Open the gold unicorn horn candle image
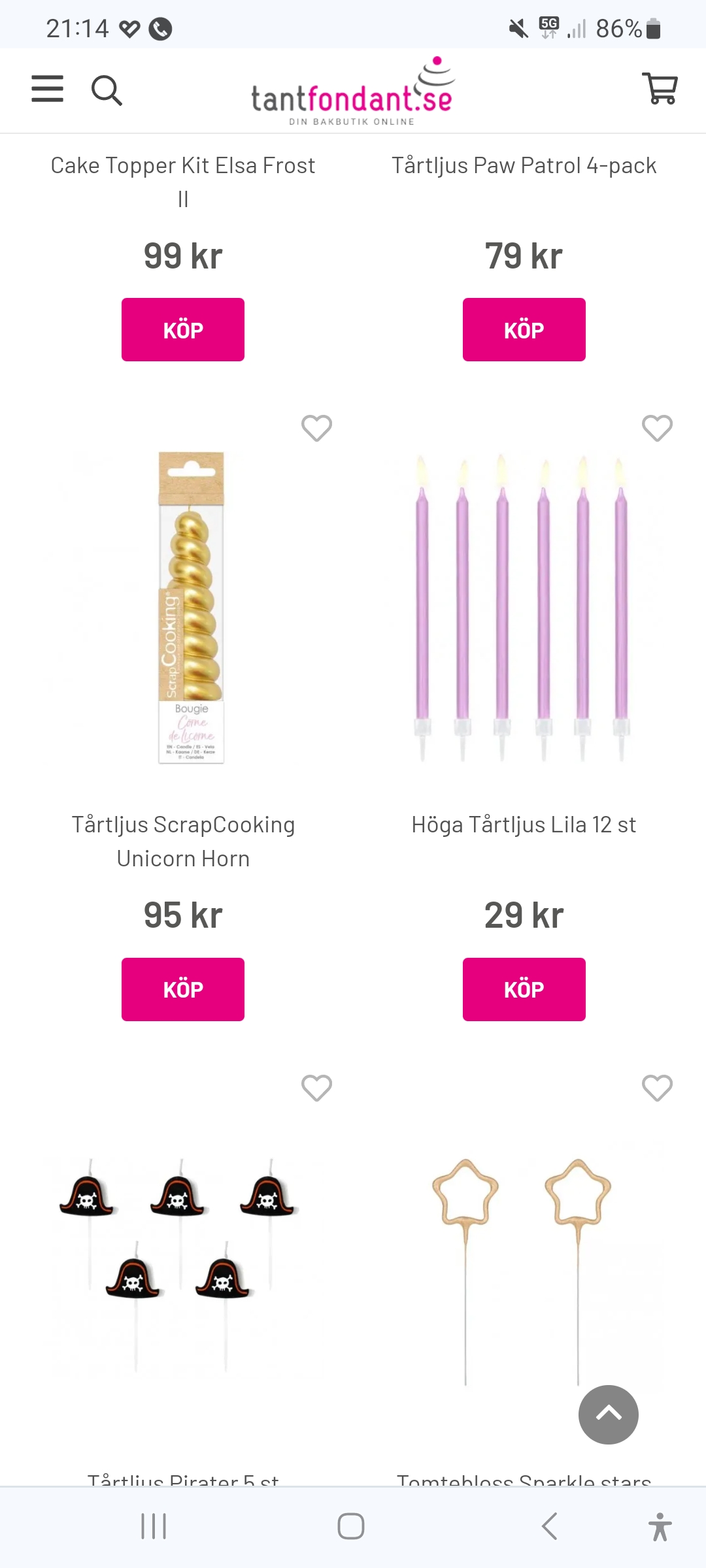The image size is (706, 1568). click(191, 608)
